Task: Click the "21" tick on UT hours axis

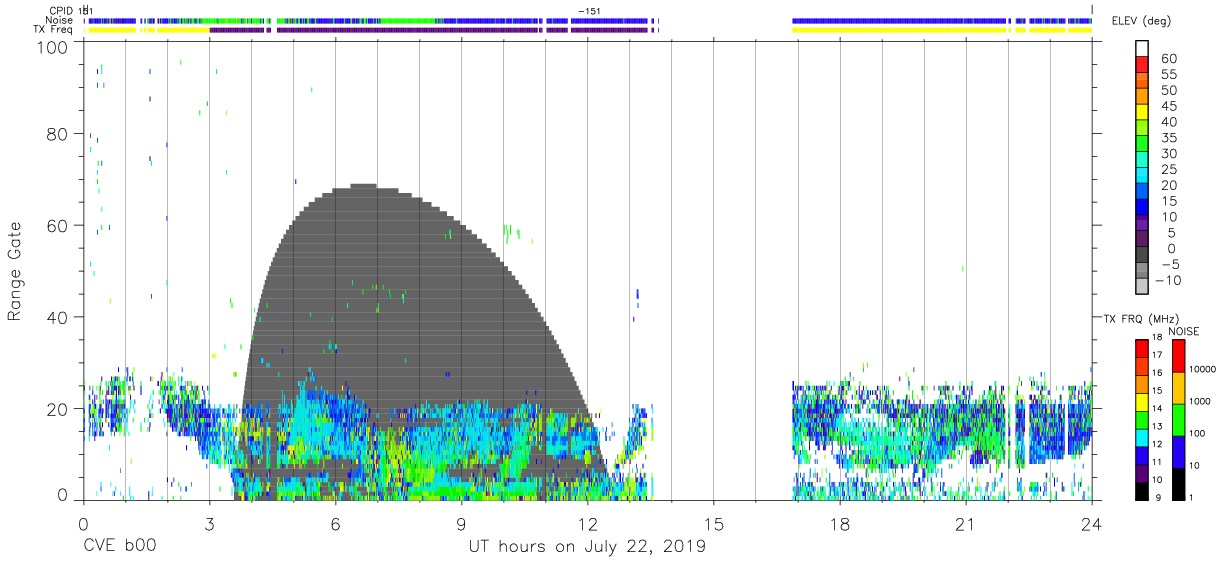Action: 965,524
